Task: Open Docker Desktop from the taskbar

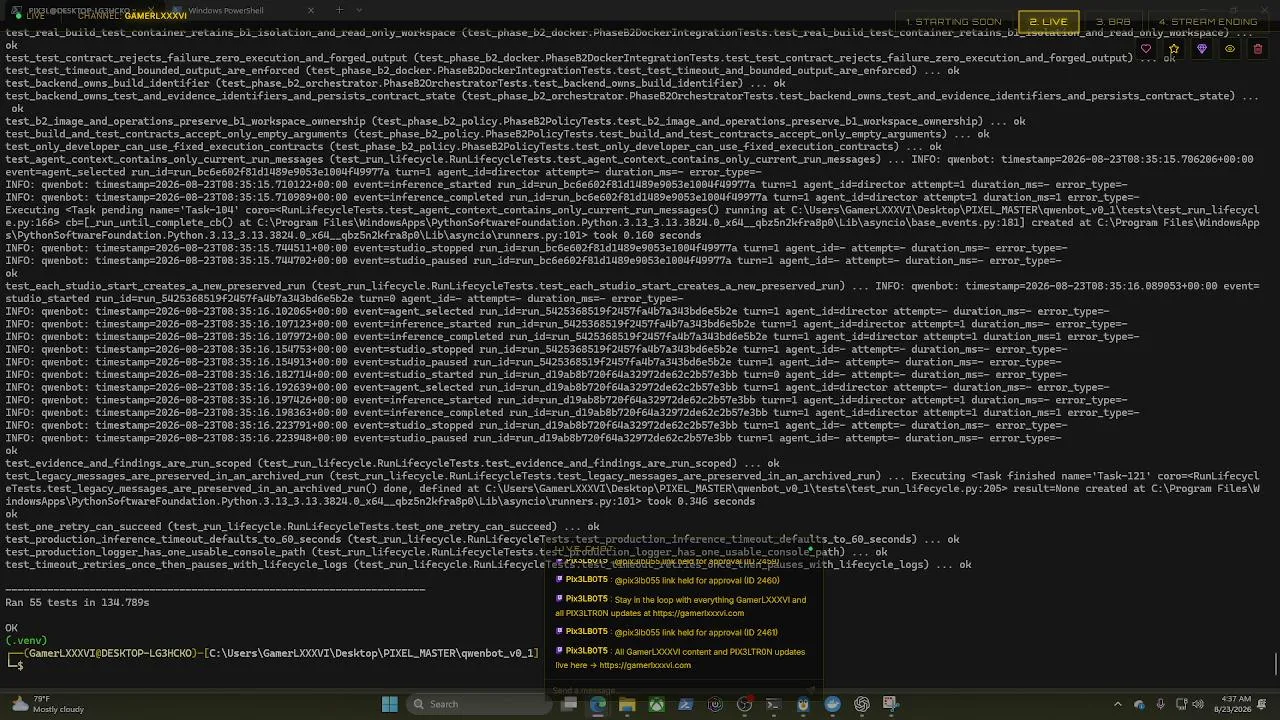Action: (832, 704)
